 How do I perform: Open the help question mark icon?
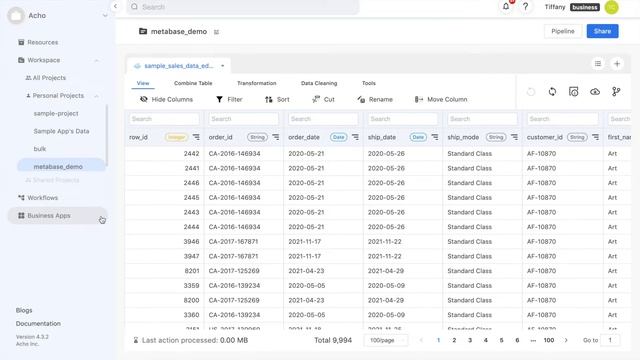point(525,7)
